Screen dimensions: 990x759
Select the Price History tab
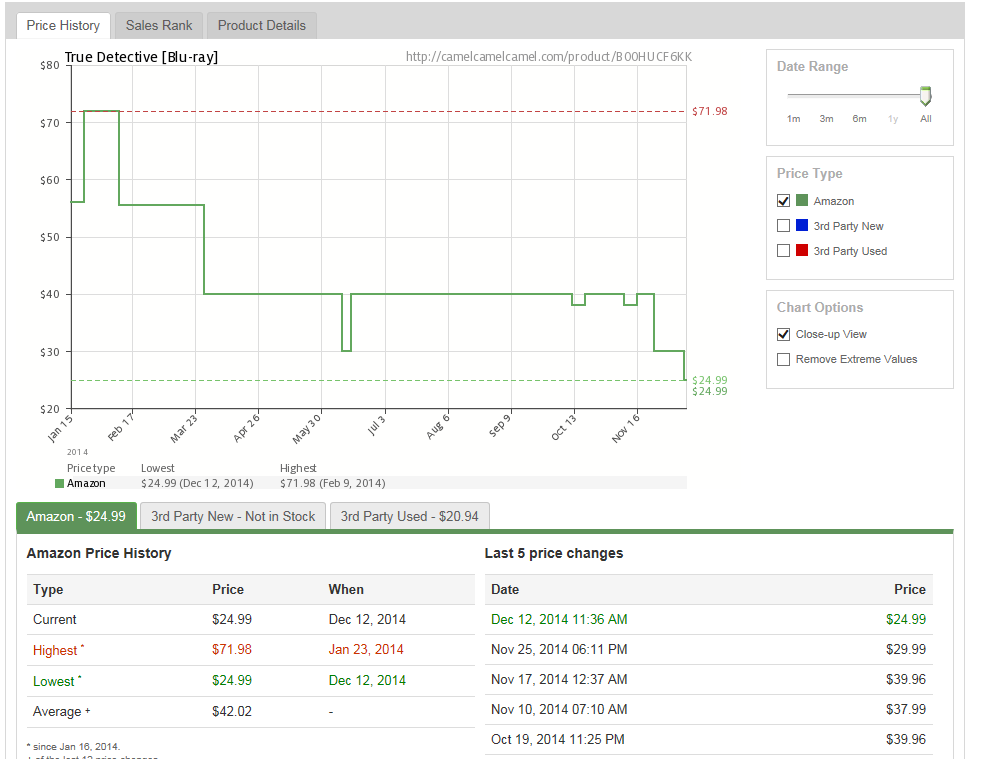(x=63, y=25)
